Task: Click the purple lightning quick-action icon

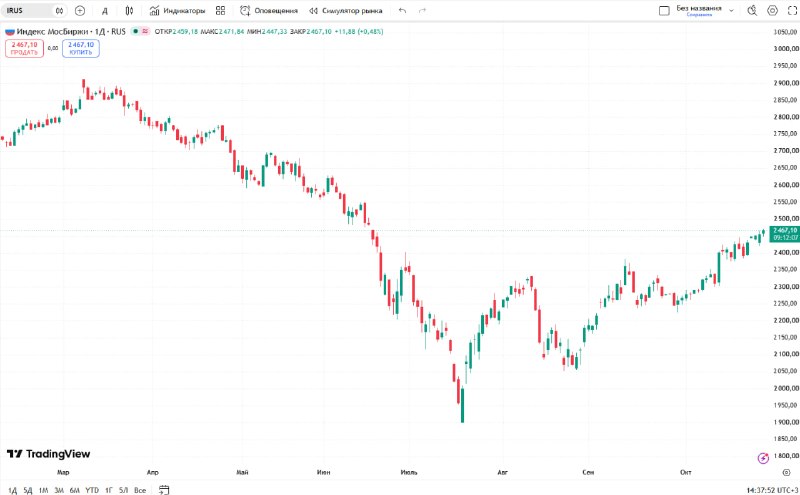Action: tap(763, 458)
